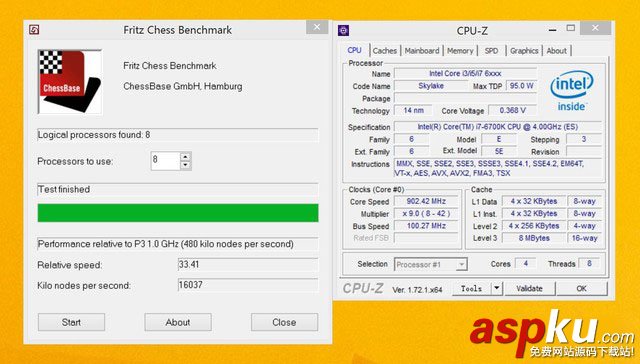Open the Memory tab
Image resolution: width=640 pixels, height=364 pixels.
pos(460,51)
